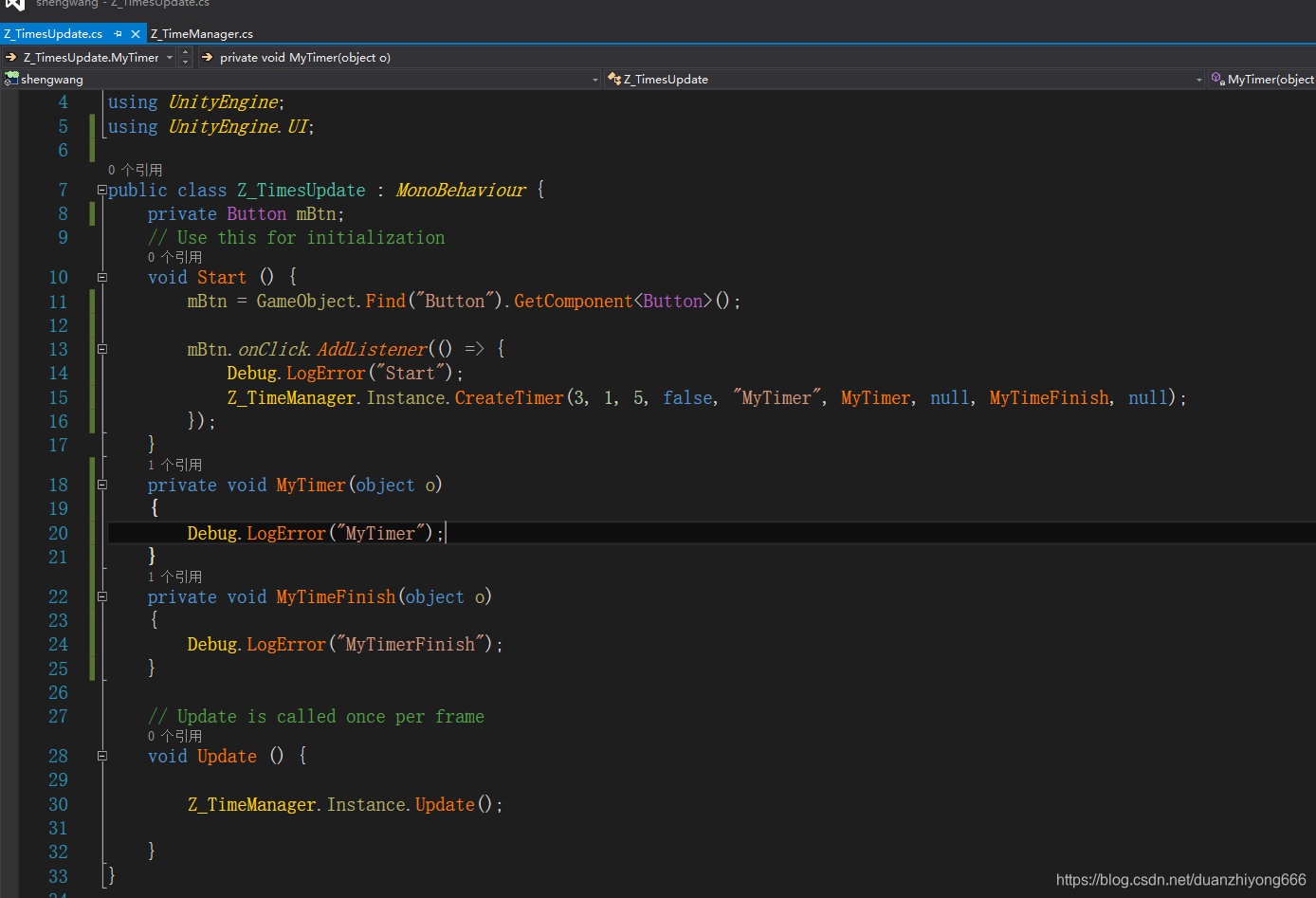Pin the Z_TimesUpdate.cs tab

[119, 34]
